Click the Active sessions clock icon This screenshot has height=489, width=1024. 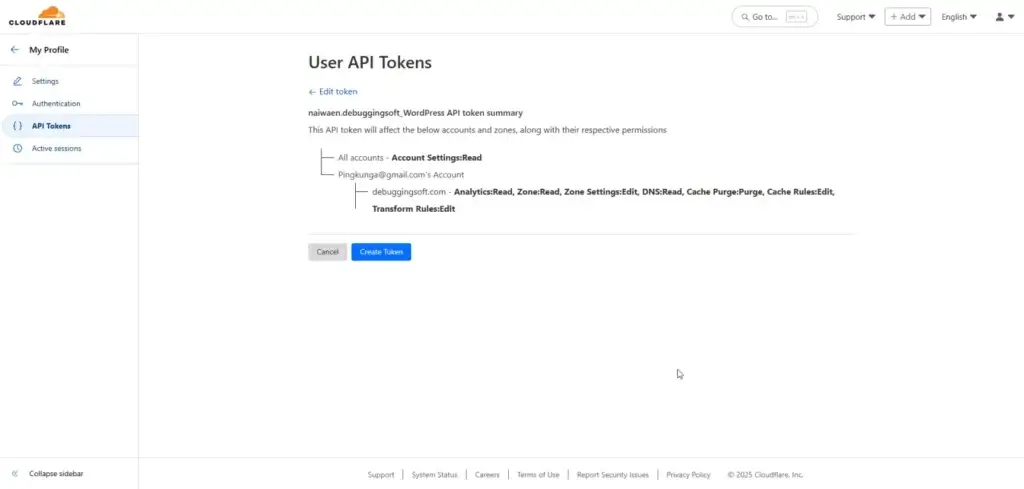18,148
